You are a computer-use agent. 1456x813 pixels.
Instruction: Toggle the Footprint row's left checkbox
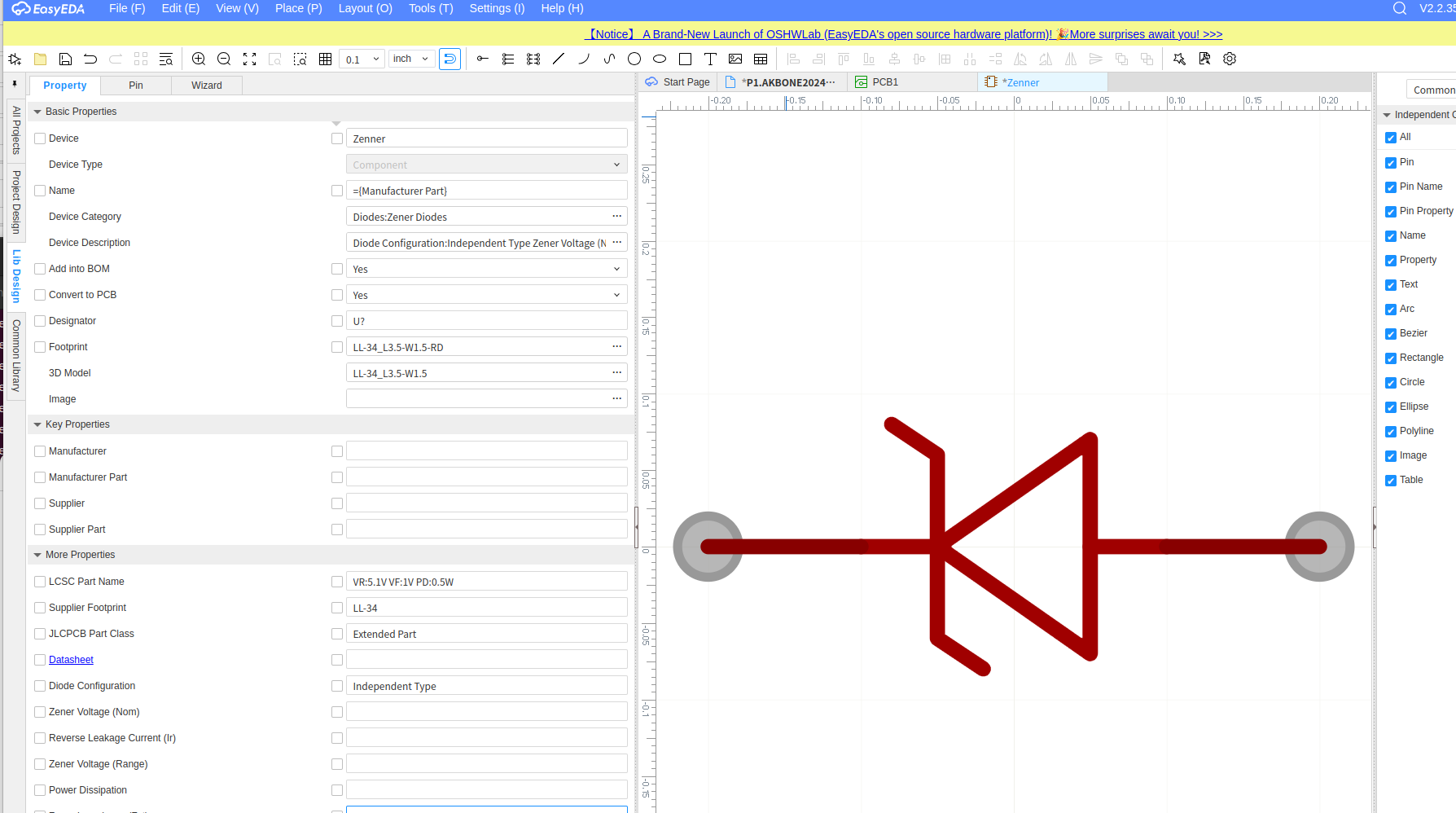pyautogui.click(x=40, y=347)
